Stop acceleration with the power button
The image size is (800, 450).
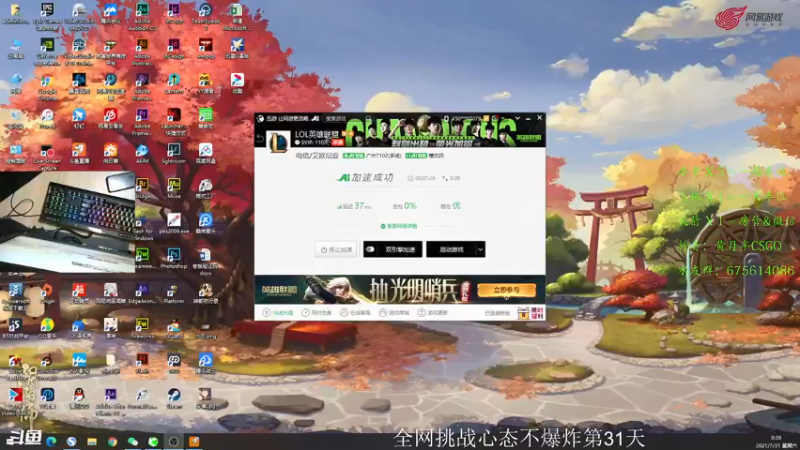pos(336,249)
